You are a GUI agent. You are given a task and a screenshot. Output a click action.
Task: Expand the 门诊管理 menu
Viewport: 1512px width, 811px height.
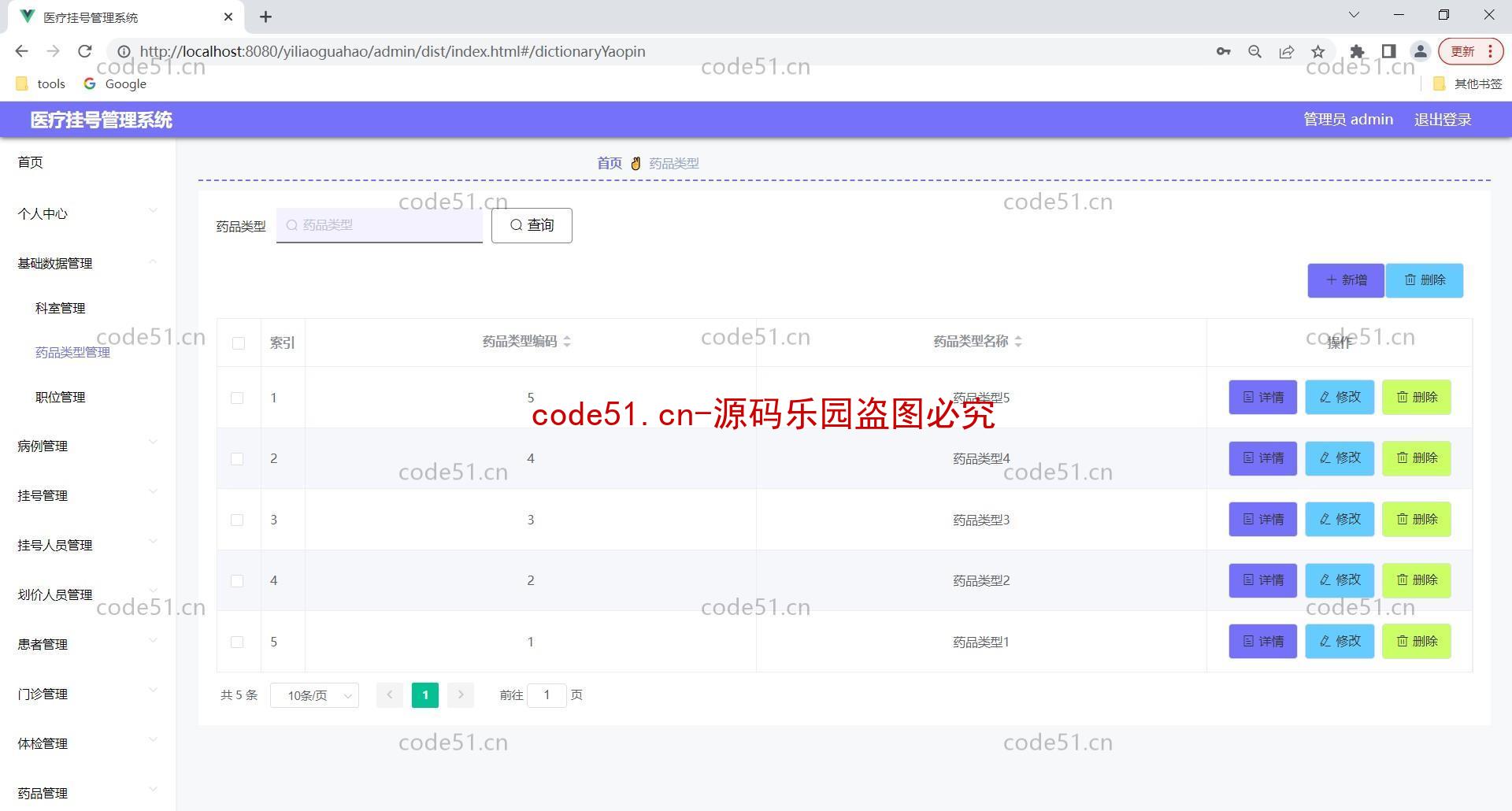pos(87,694)
